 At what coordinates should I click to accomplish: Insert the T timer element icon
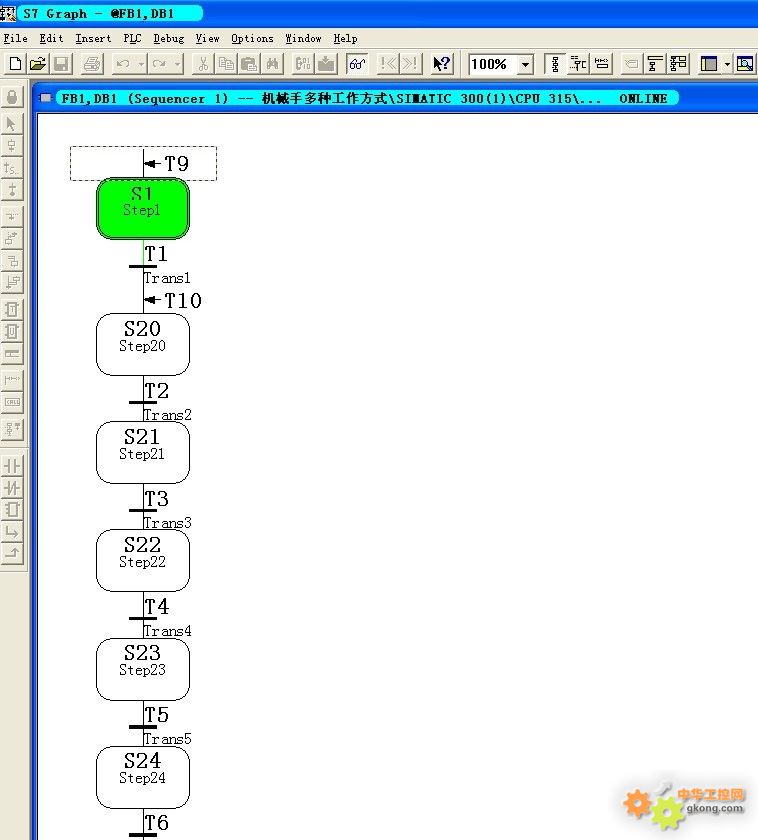click(x=12, y=309)
